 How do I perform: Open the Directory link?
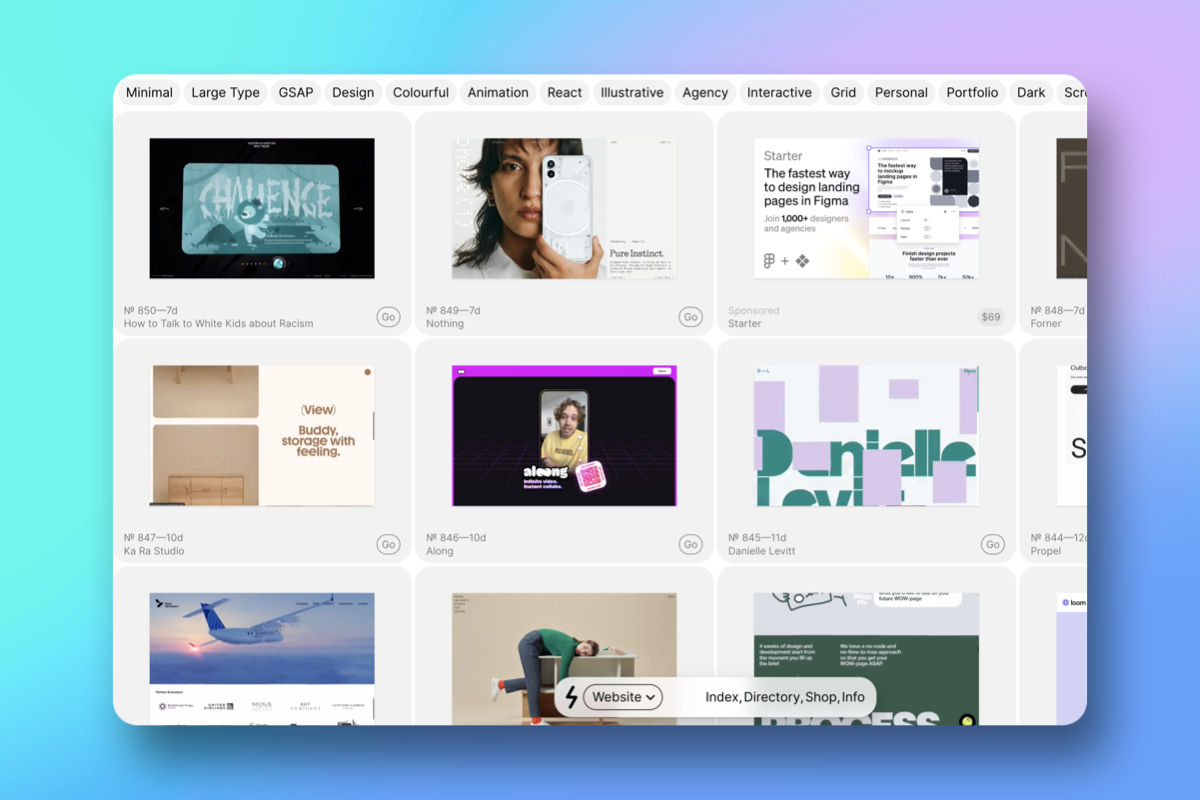pos(772,697)
